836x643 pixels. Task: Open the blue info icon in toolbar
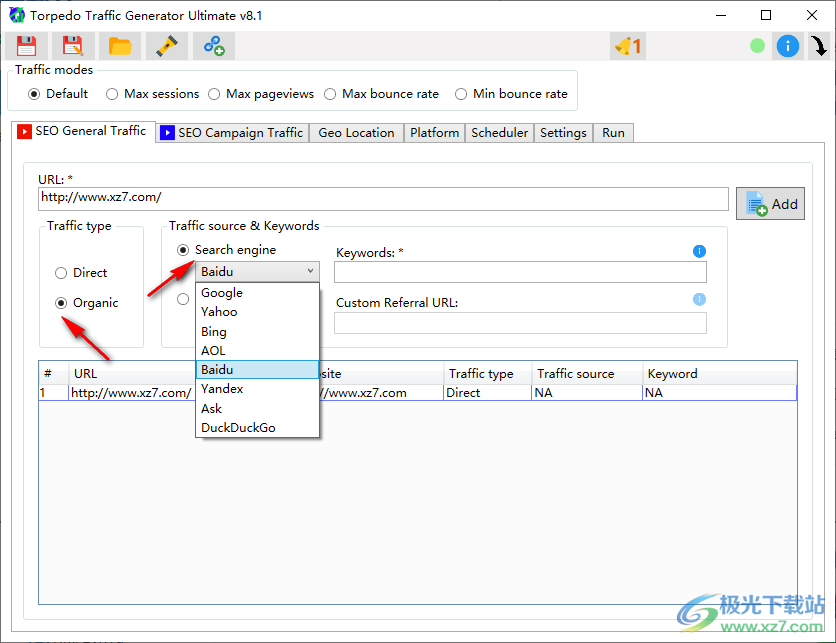pos(787,46)
